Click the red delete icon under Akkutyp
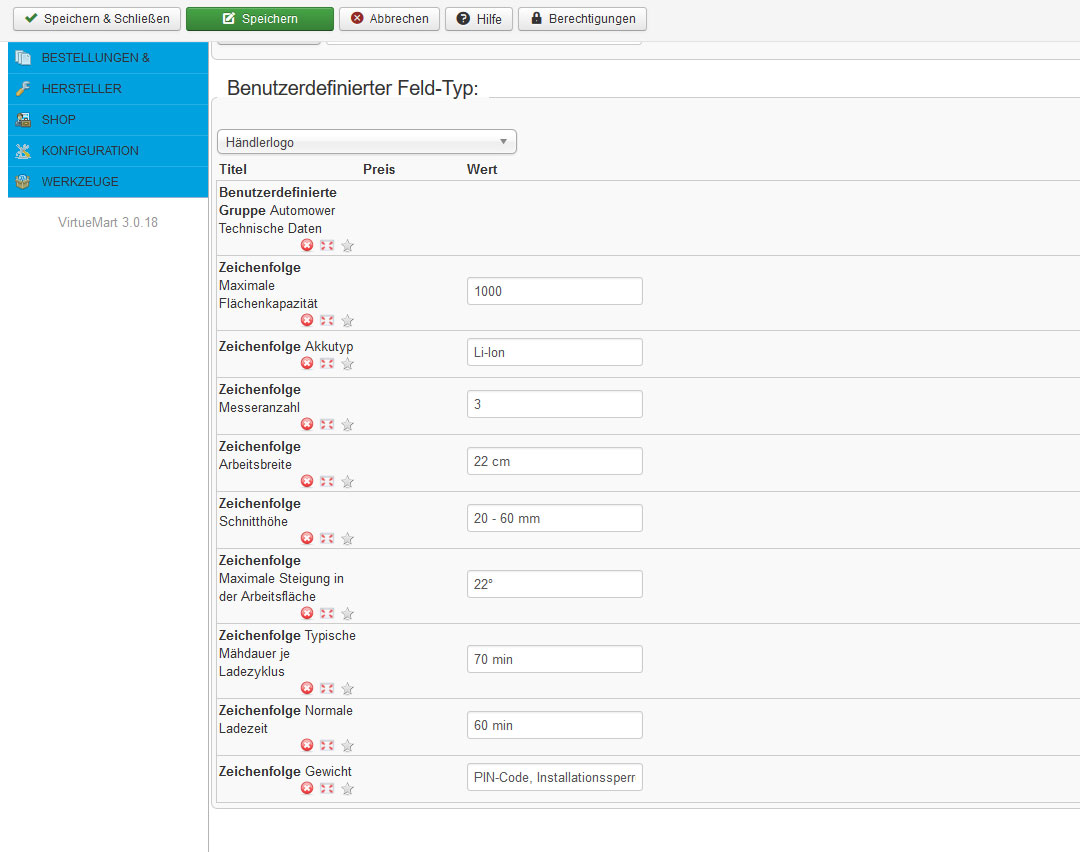This screenshot has width=1080, height=852. pyautogui.click(x=307, y=364)
